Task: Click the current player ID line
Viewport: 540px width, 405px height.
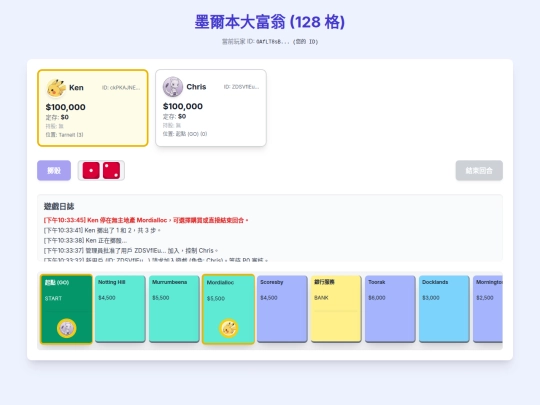Action: [x=270, y=42]
